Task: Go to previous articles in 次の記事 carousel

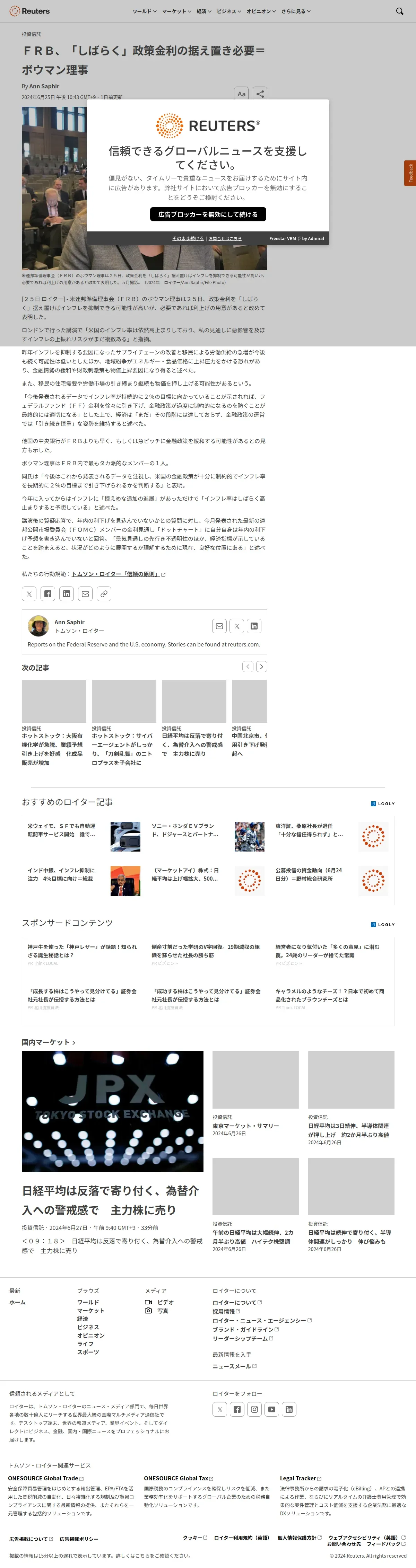Action: [248, 667]
